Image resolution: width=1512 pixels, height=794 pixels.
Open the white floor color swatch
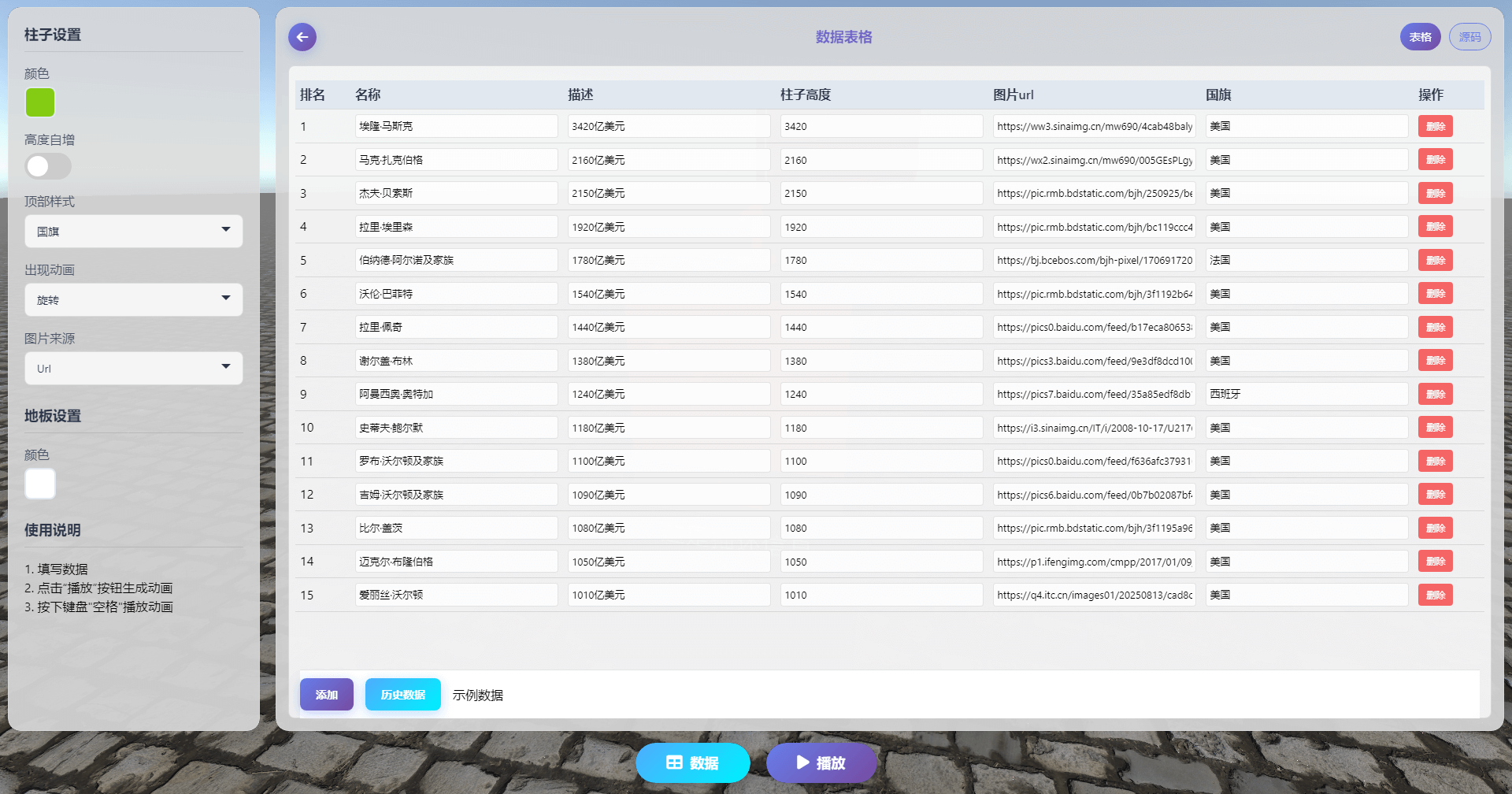click(40, 484)
